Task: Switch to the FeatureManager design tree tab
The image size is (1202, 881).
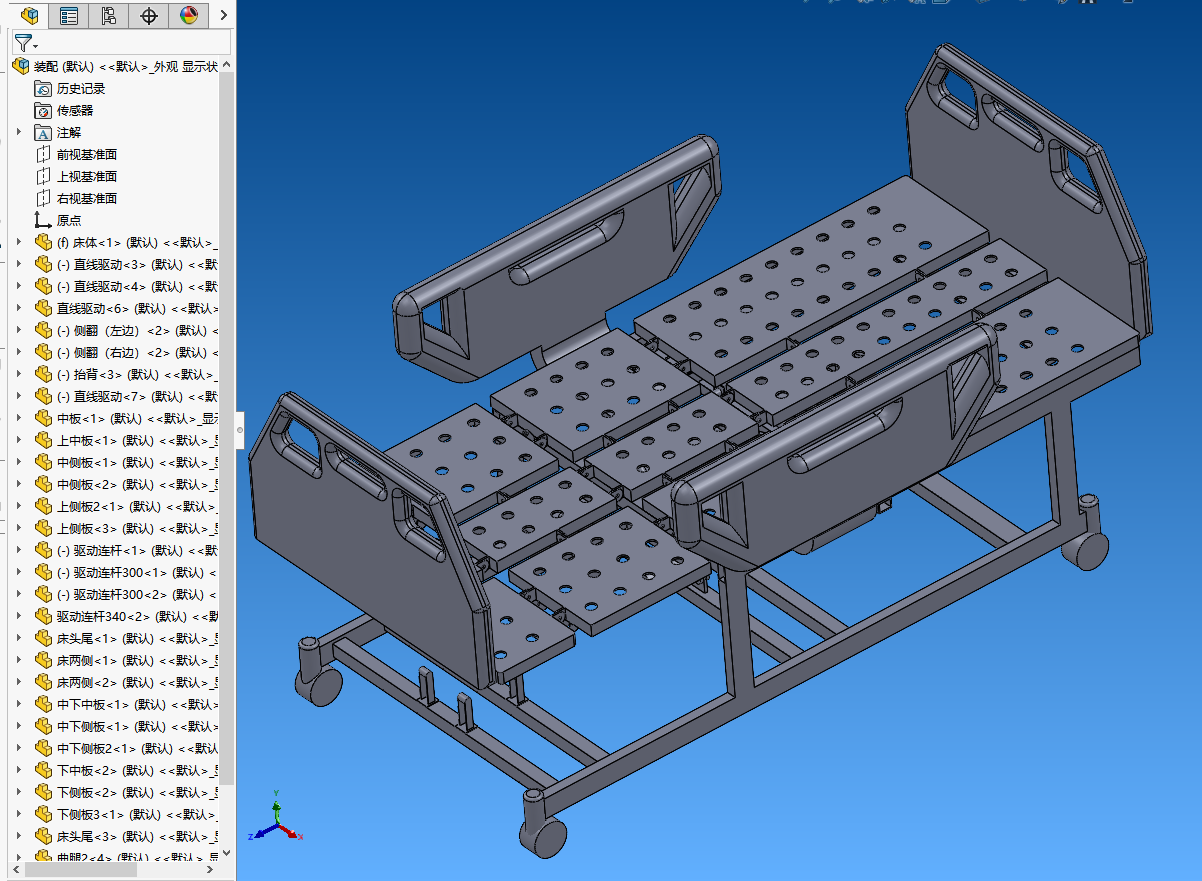Action: [29, 15]
